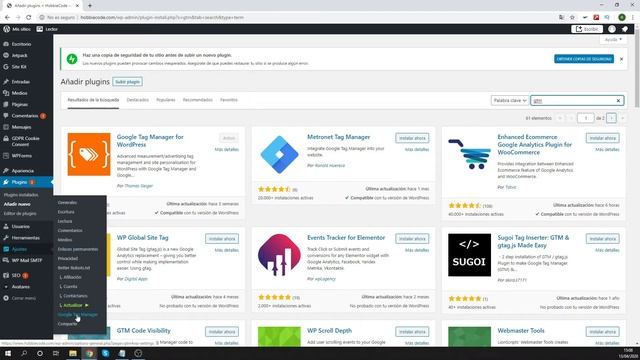Click the 'Subir plugin' button

[127, 82]
